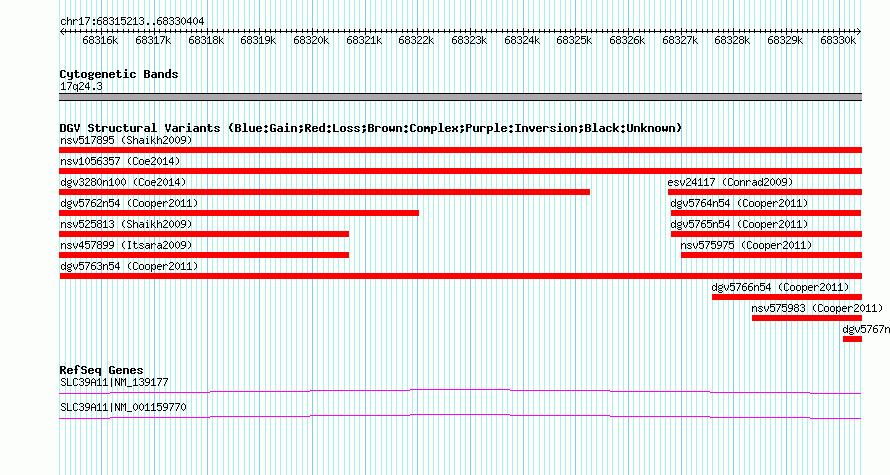The height and width of the screenshot is (475, 890).
Task: Click the short dgv5767n red bar
Action: (x=853, y=339)
